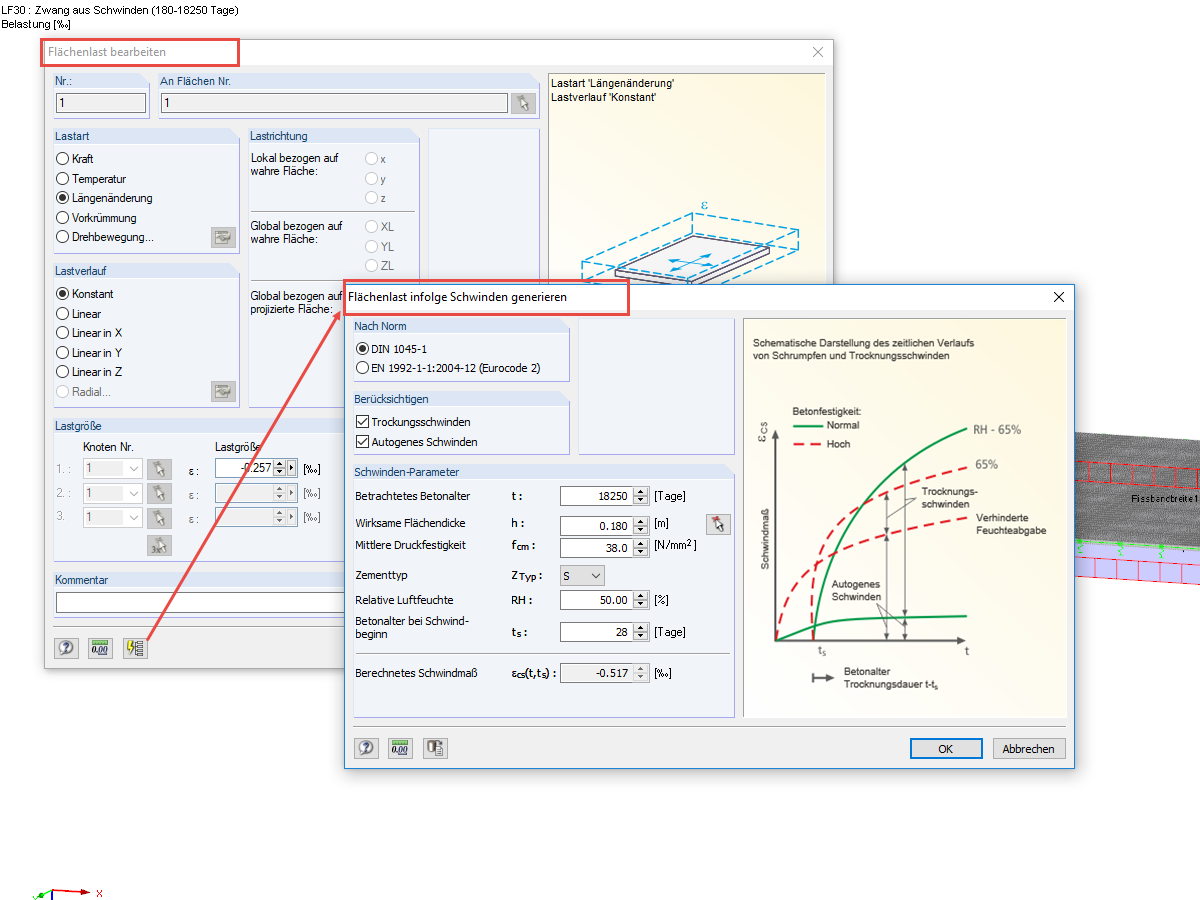Click node picker for Knoten row 1
This screenshot has width=1200, height=900.
pyautogui.click(x=158, y=468)
